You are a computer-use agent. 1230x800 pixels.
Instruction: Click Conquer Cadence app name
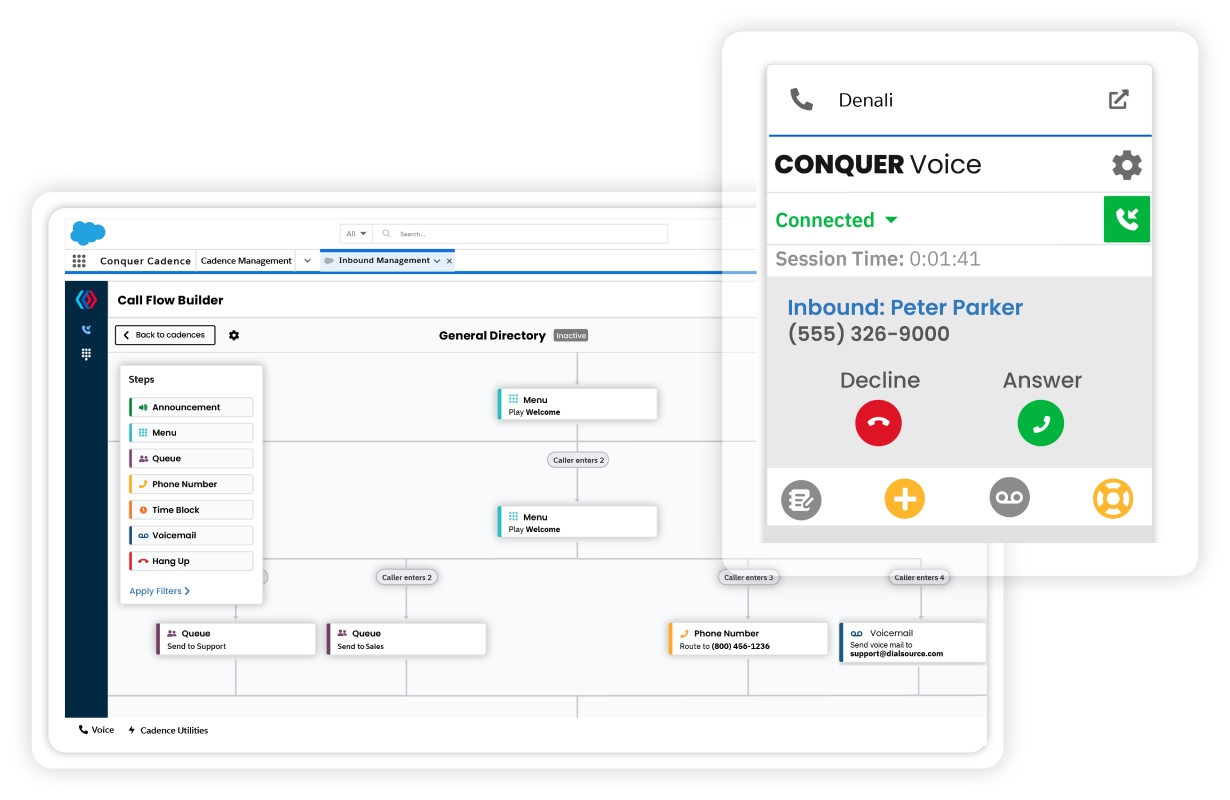(x=145, y=261)
